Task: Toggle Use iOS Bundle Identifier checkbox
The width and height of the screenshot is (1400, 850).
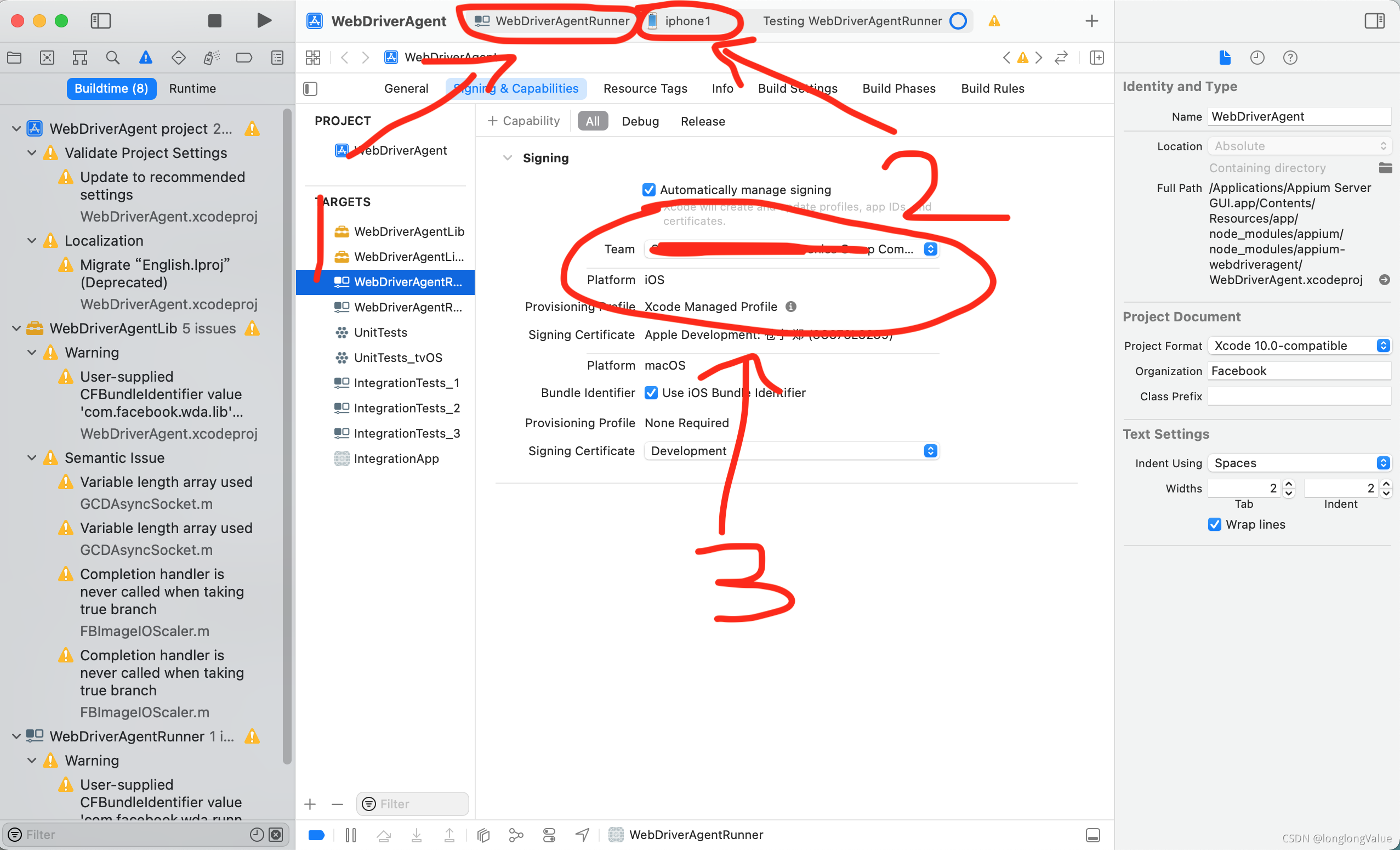Action: pyautogui.click(x=651, y=393)
